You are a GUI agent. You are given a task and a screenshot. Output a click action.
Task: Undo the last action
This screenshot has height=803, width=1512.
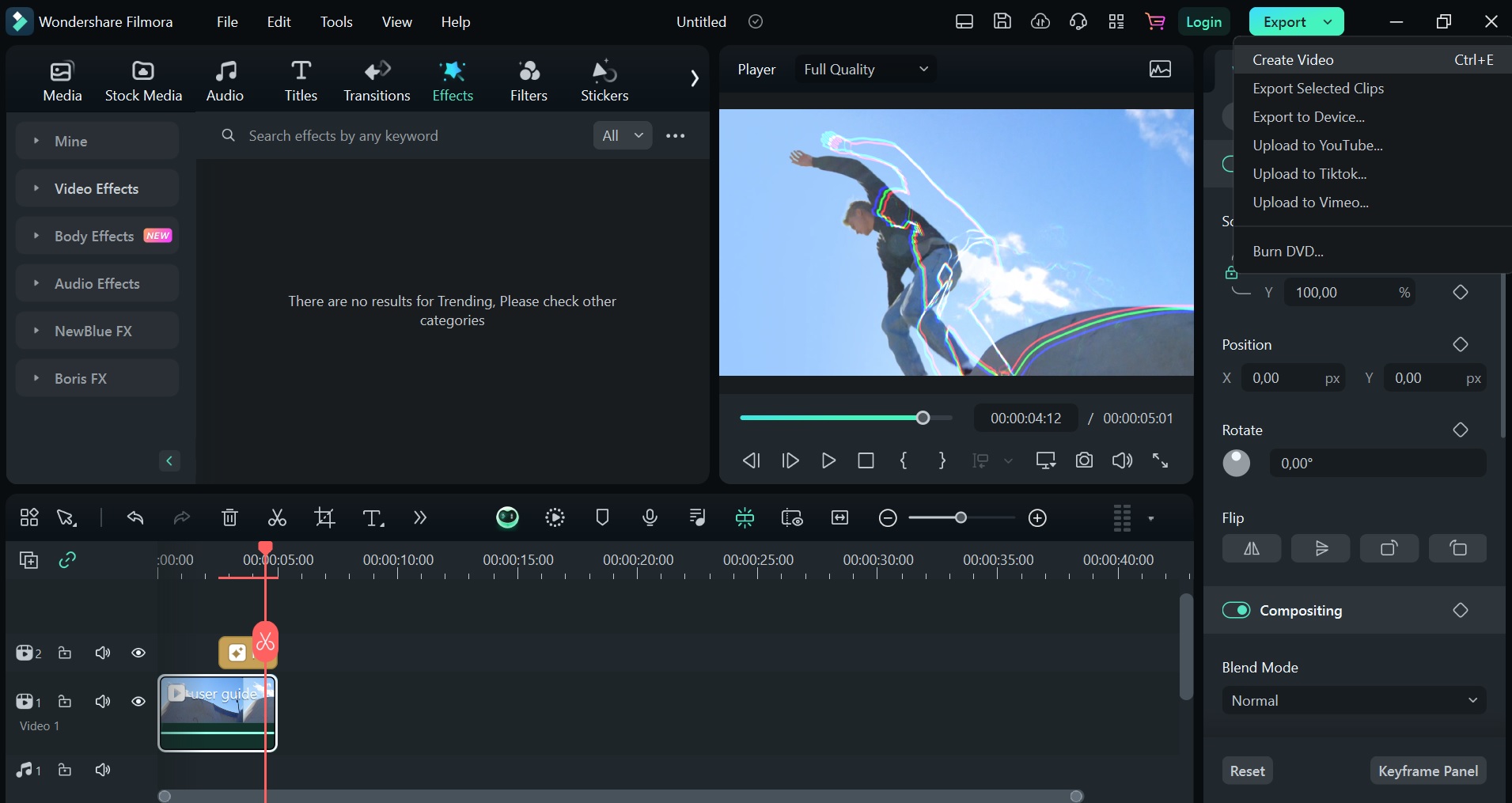click(x=135, y=518)
